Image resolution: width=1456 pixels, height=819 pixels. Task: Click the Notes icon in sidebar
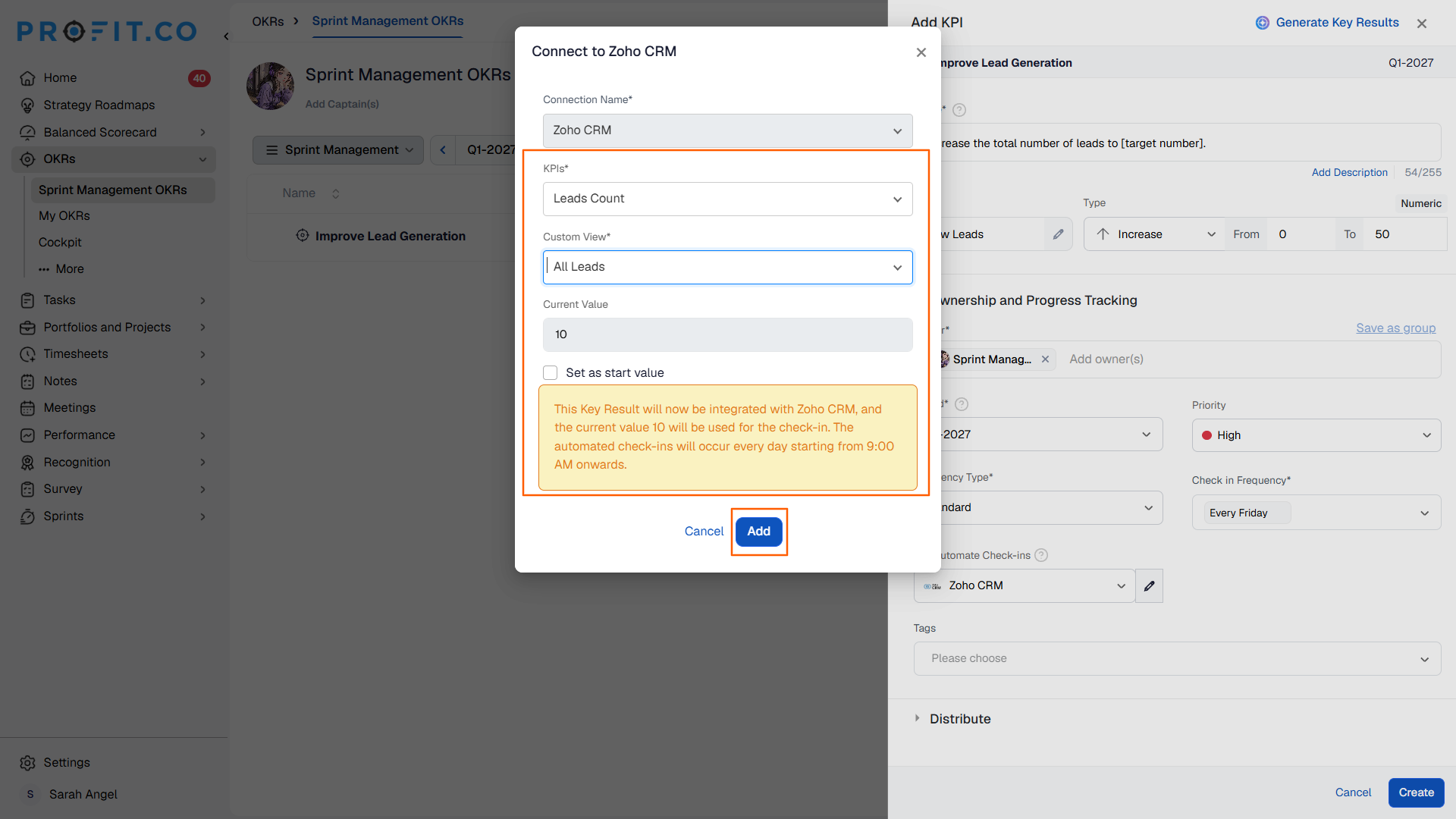point(27,381)
